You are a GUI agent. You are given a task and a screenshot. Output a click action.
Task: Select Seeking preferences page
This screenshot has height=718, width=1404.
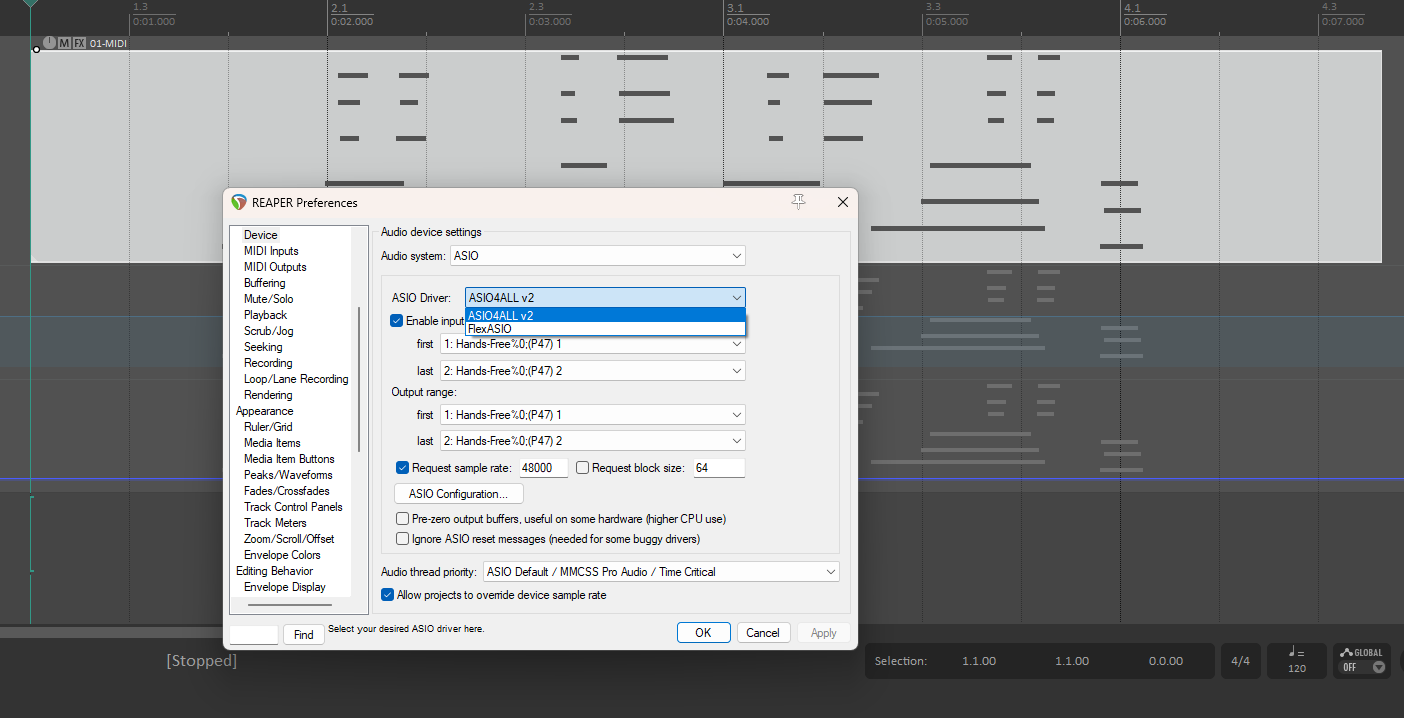(x=263, y=347)
